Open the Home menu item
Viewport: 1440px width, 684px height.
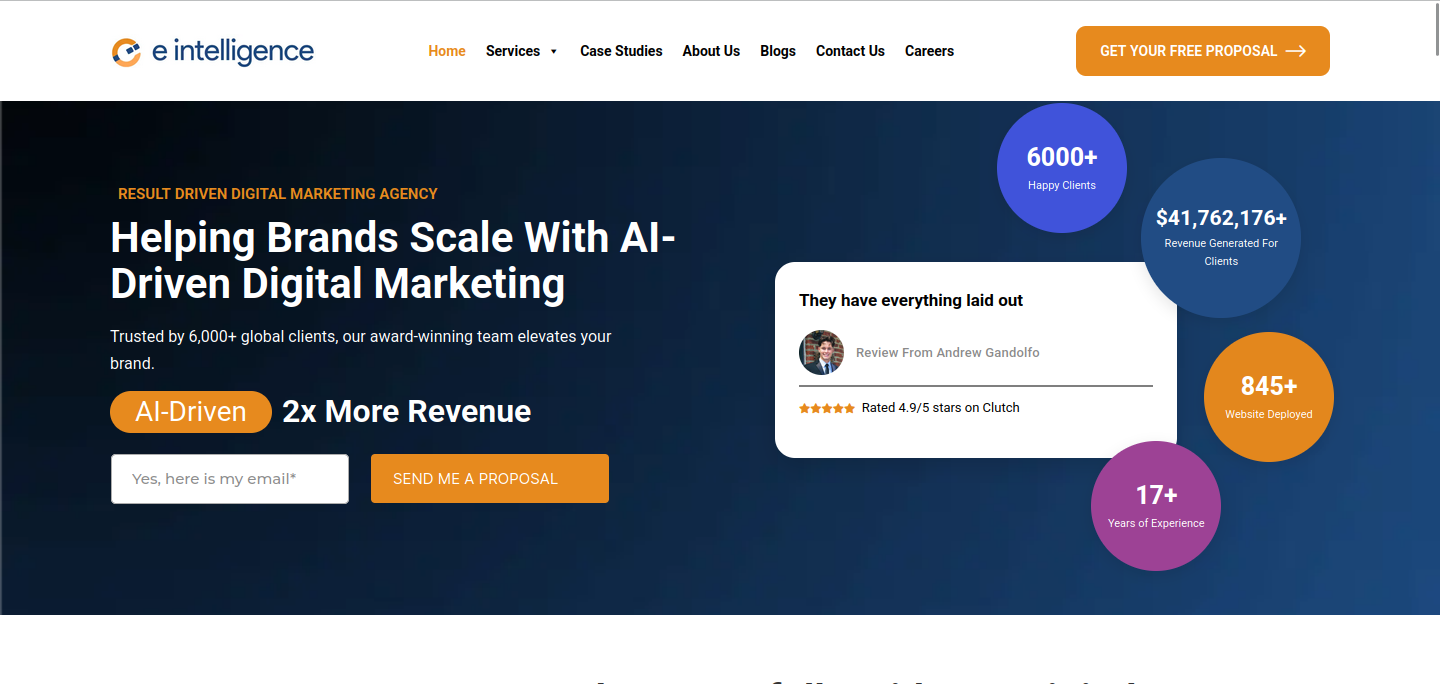[x=447, y=51]
